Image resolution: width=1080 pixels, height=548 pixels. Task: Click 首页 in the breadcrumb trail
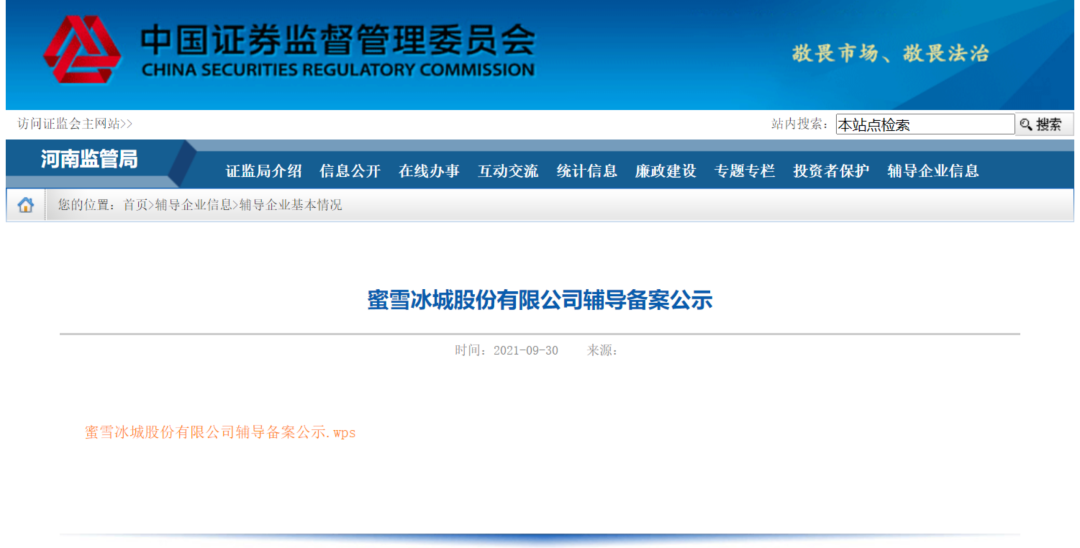tap(135, 205)
